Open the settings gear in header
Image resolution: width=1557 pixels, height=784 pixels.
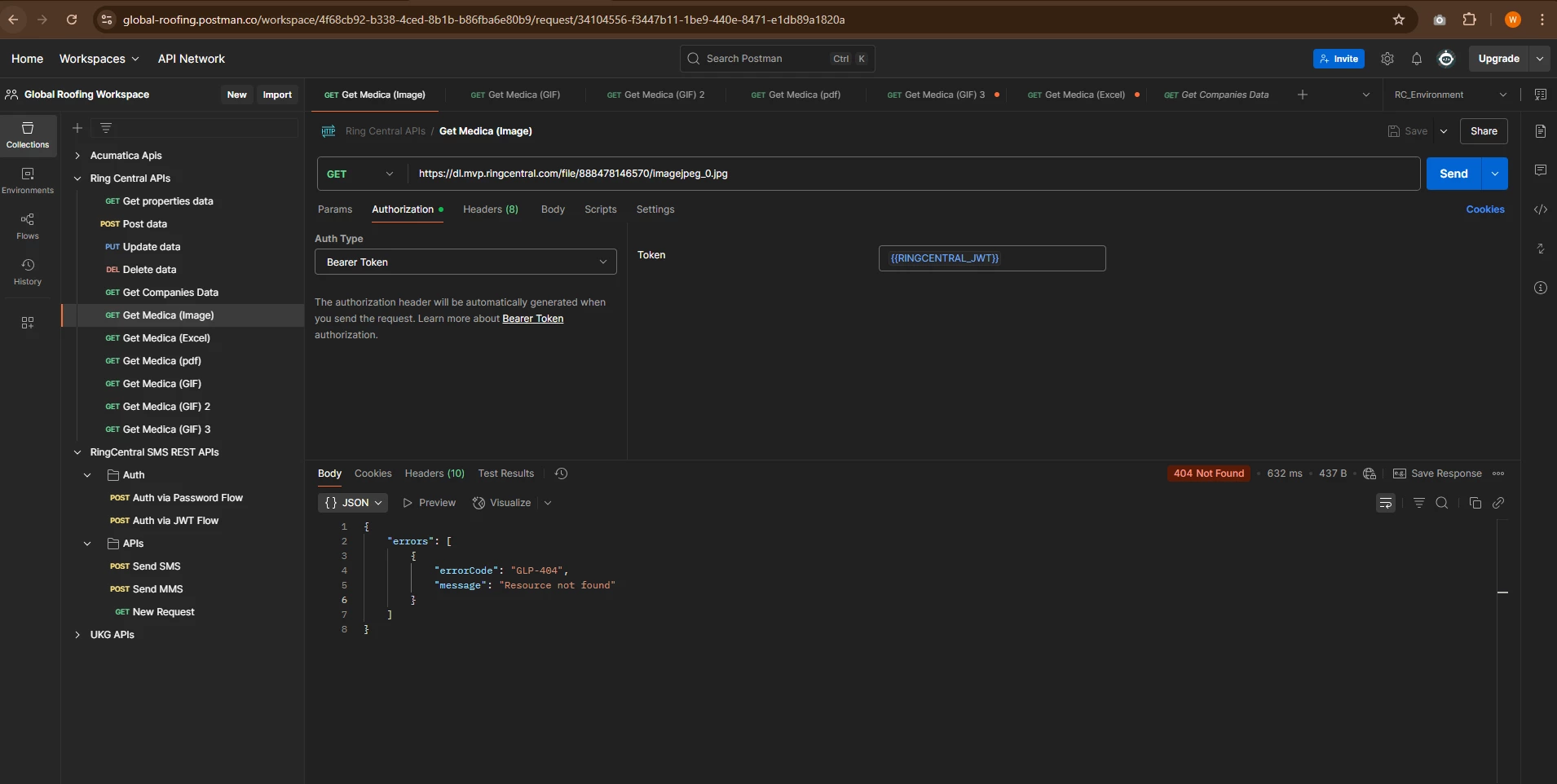[x=1387, y=59]
